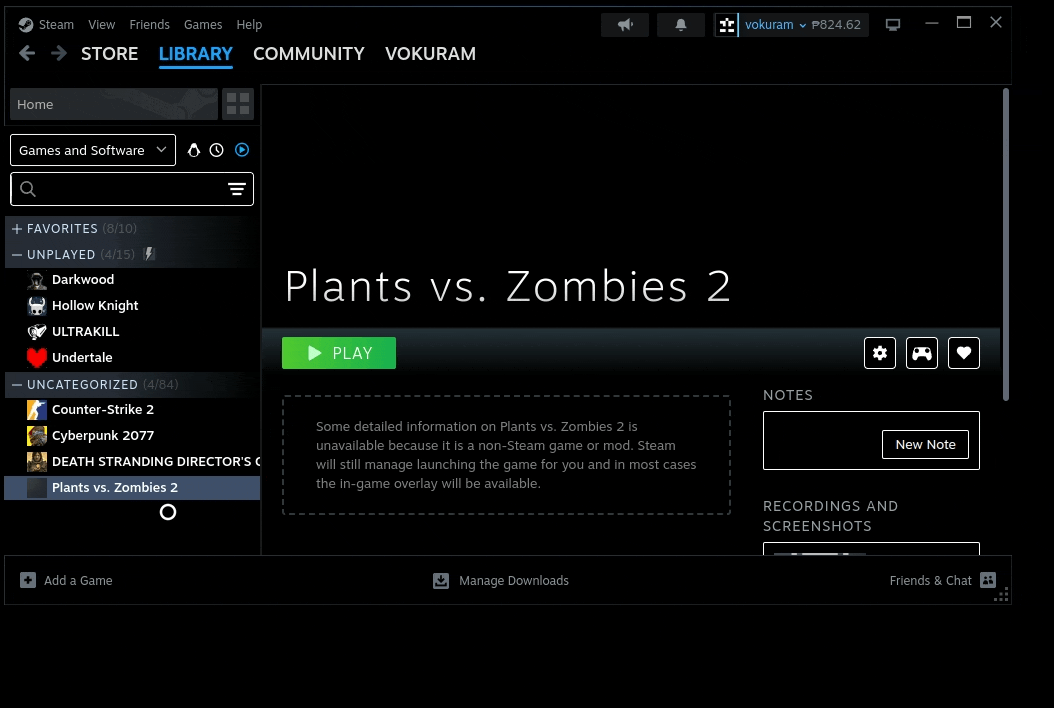
Task: Click the game page vertical scrollbar
Action: (1006, 245)
